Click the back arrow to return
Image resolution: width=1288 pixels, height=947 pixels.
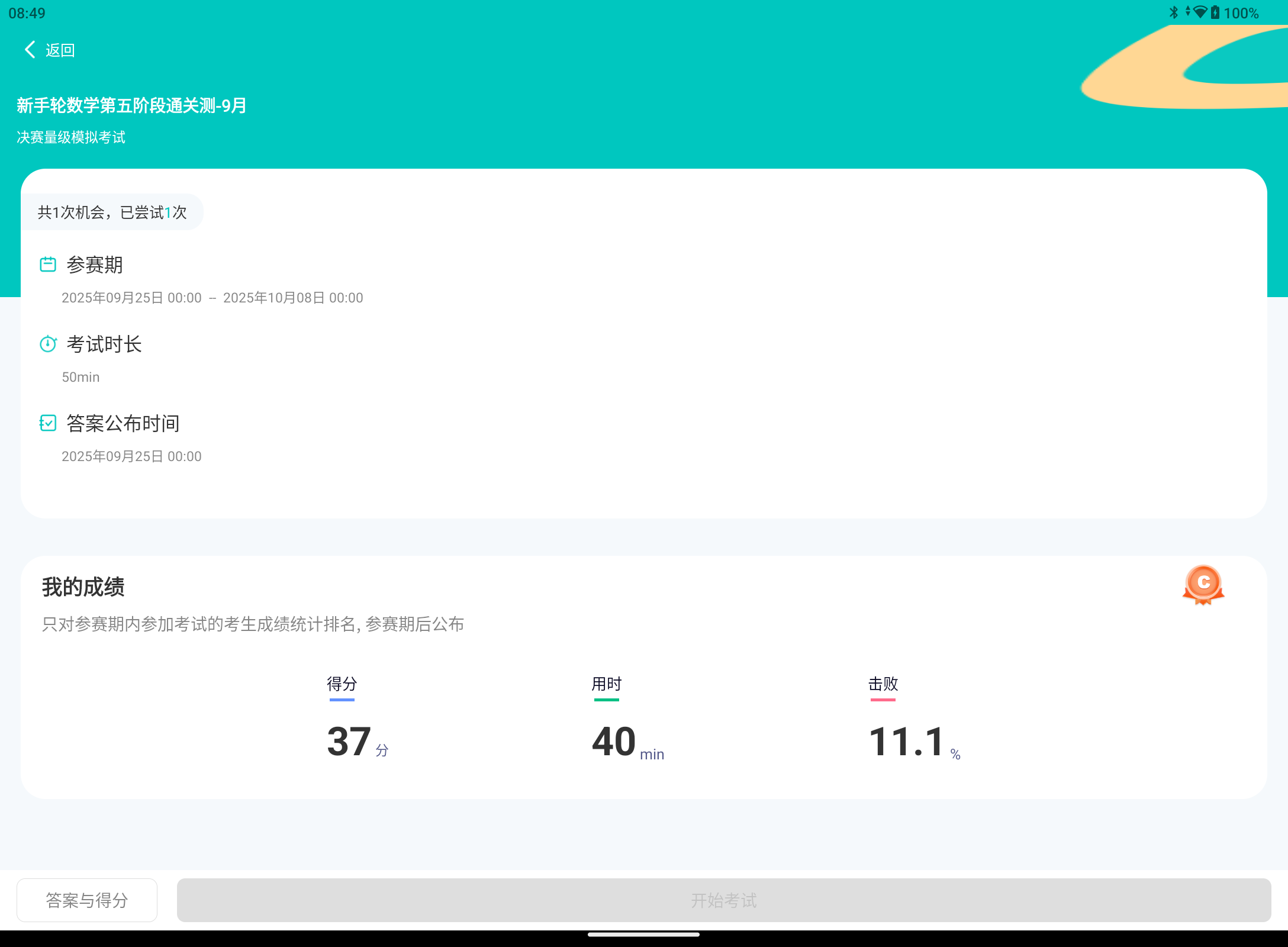tap(30, 49)
